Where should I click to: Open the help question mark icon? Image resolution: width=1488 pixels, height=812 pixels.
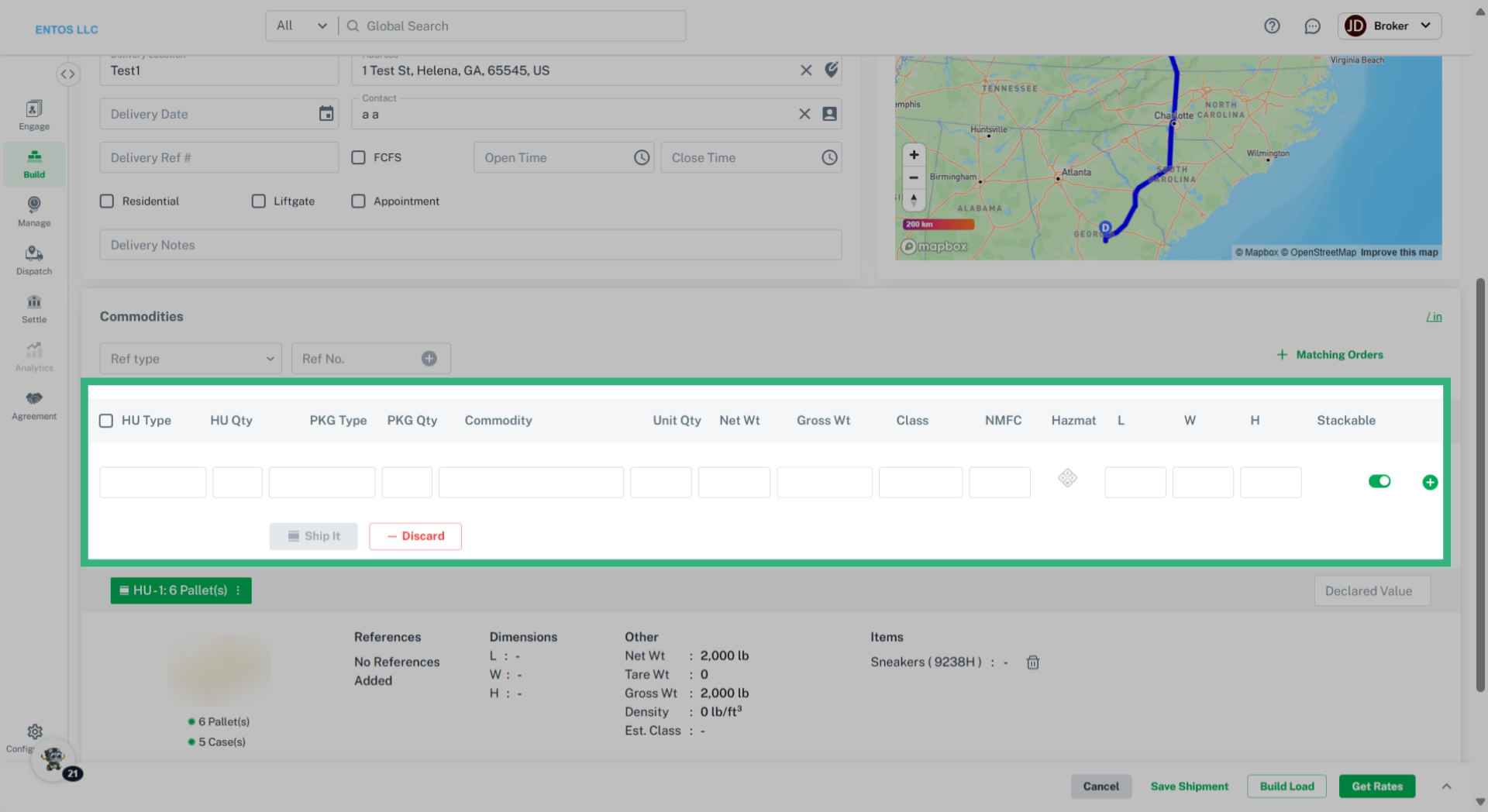pos(1272,26)
